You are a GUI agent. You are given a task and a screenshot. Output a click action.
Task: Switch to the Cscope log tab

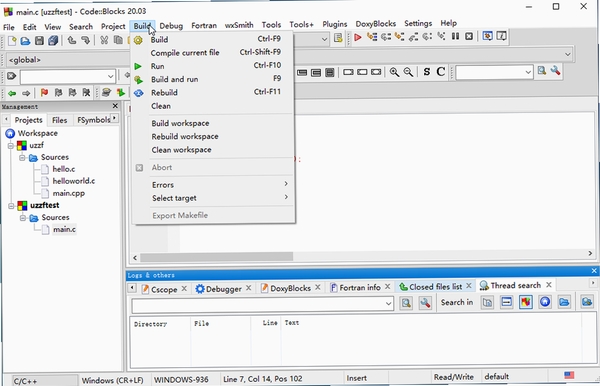[x=164, y=290]
